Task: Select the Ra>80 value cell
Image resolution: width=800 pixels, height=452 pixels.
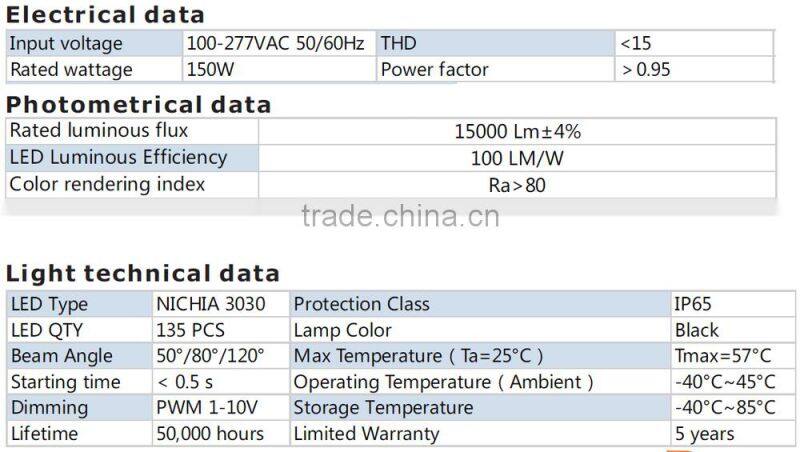Action: (517, 184)
